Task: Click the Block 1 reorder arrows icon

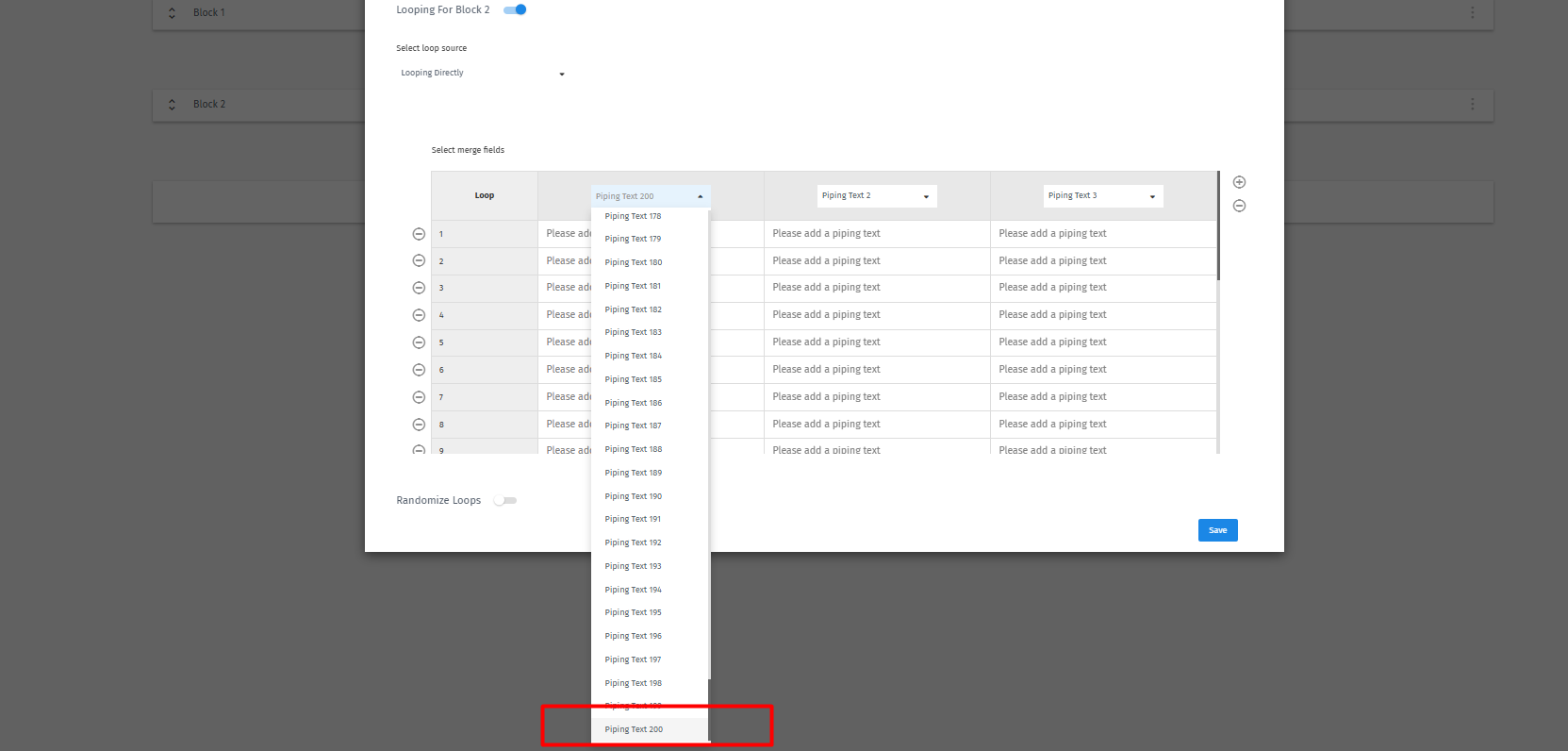Action: coord(172,13)
